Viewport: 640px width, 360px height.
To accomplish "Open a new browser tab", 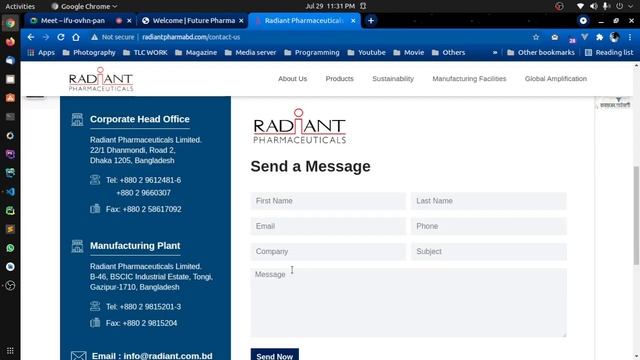I will (371, 20).
